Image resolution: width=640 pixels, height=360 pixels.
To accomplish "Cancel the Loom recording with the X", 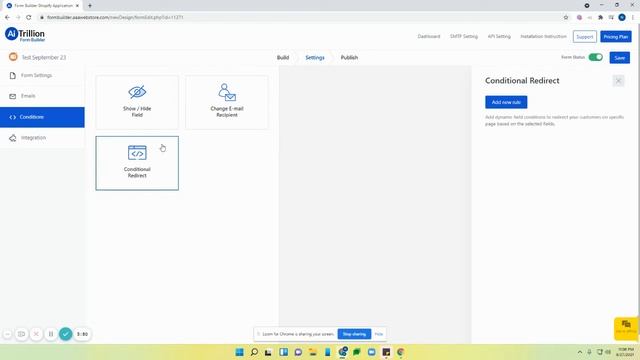I will click(36, 334).
